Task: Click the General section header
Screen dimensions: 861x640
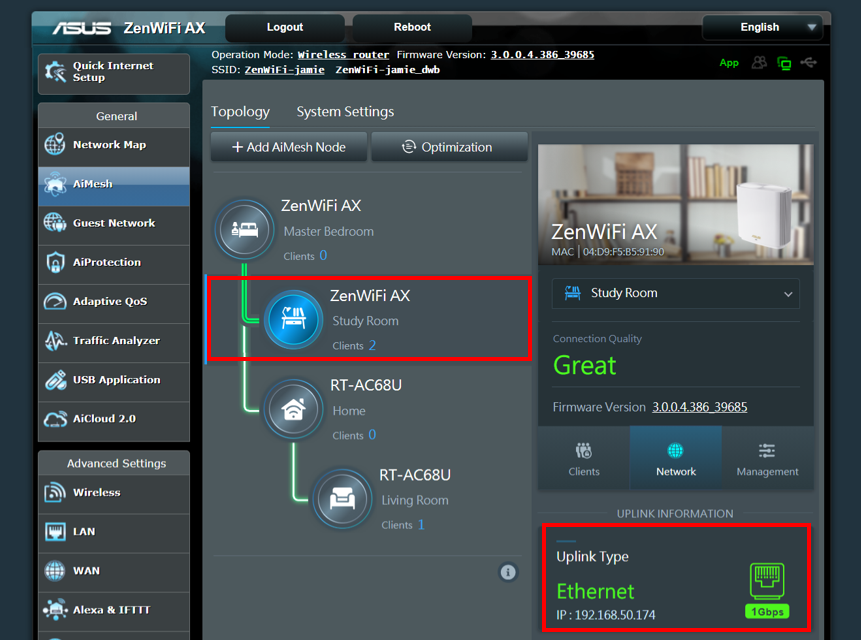Action: tap(116, 116)
